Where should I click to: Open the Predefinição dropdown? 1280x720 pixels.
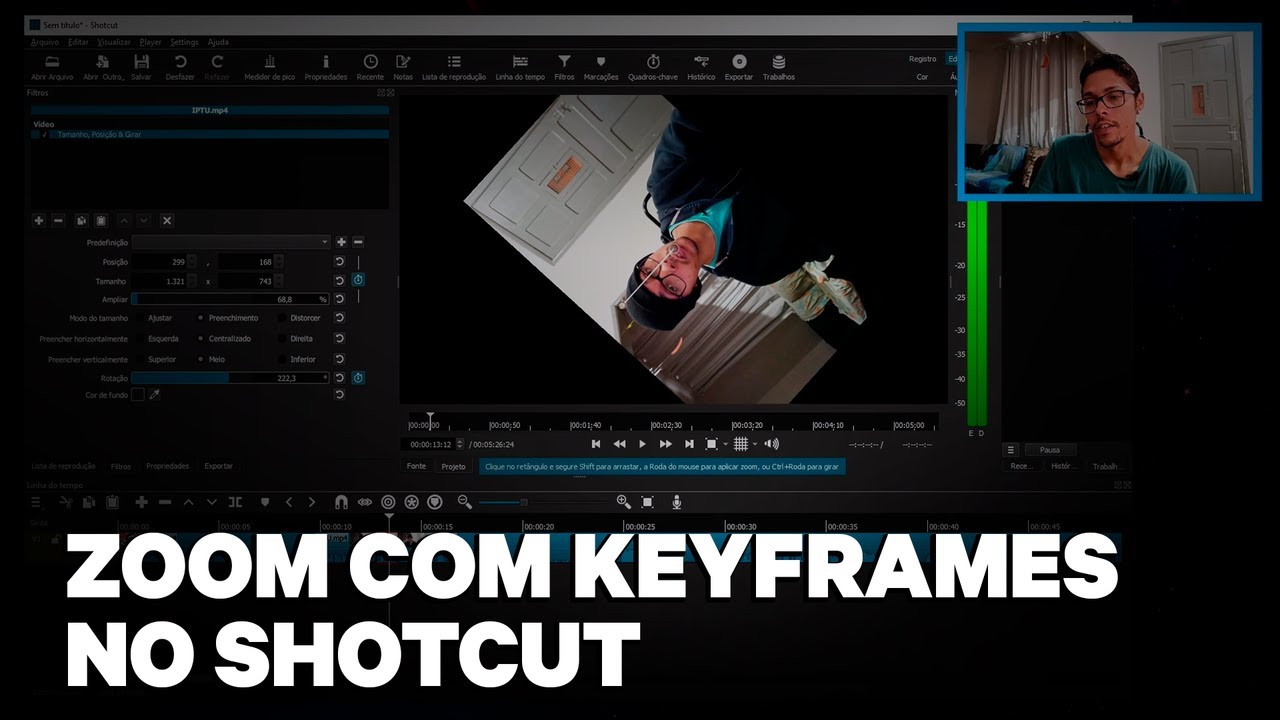point(230,242)
